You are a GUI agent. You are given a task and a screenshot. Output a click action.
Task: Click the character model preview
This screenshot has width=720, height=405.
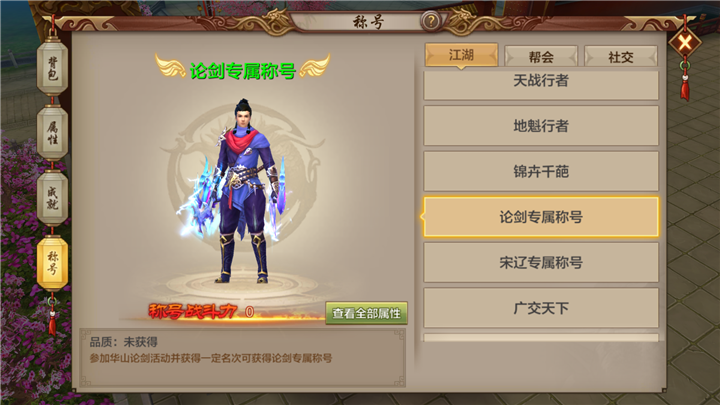pyautogui.click(x=242, y=191)
